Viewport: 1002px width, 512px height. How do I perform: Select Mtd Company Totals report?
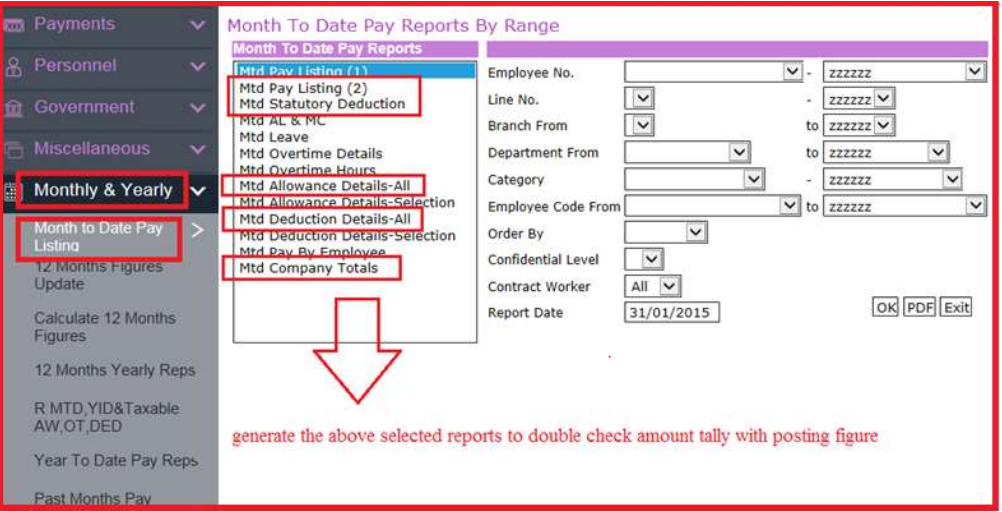point(309,268)
